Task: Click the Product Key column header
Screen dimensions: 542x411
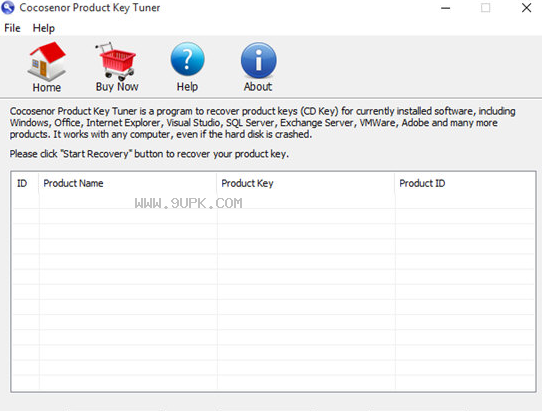Action: point(306,183)
